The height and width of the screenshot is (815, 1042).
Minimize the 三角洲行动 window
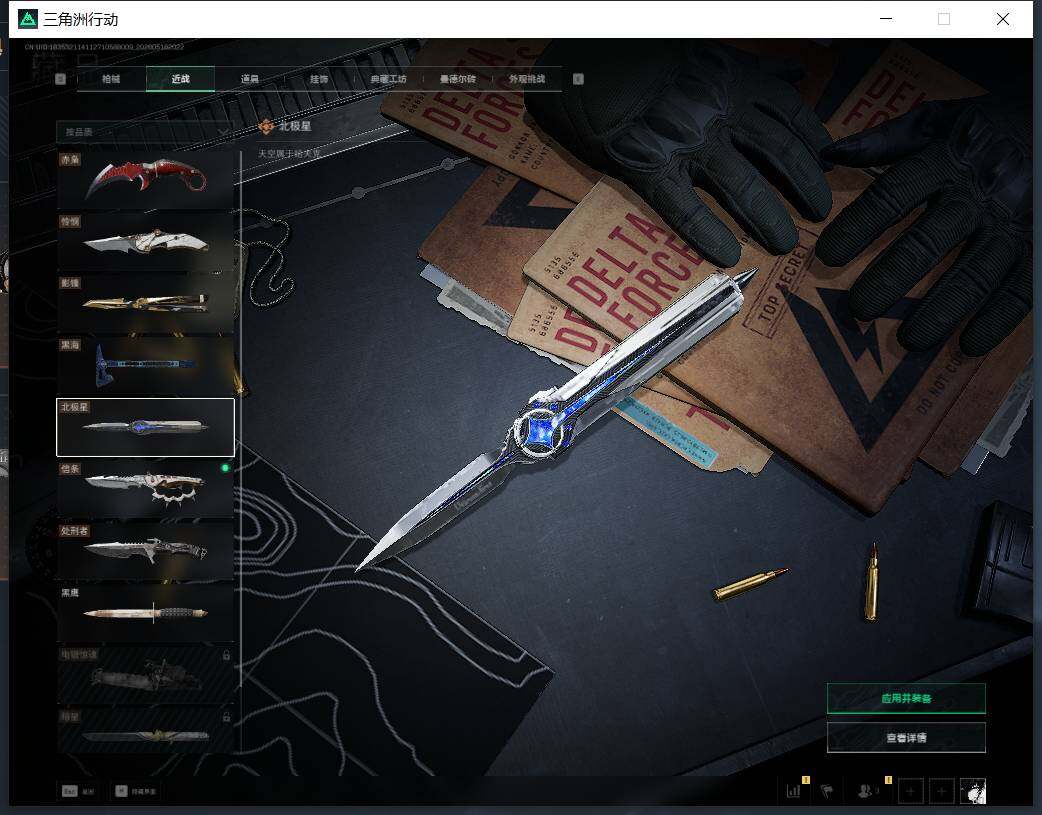tap(886, 19)
